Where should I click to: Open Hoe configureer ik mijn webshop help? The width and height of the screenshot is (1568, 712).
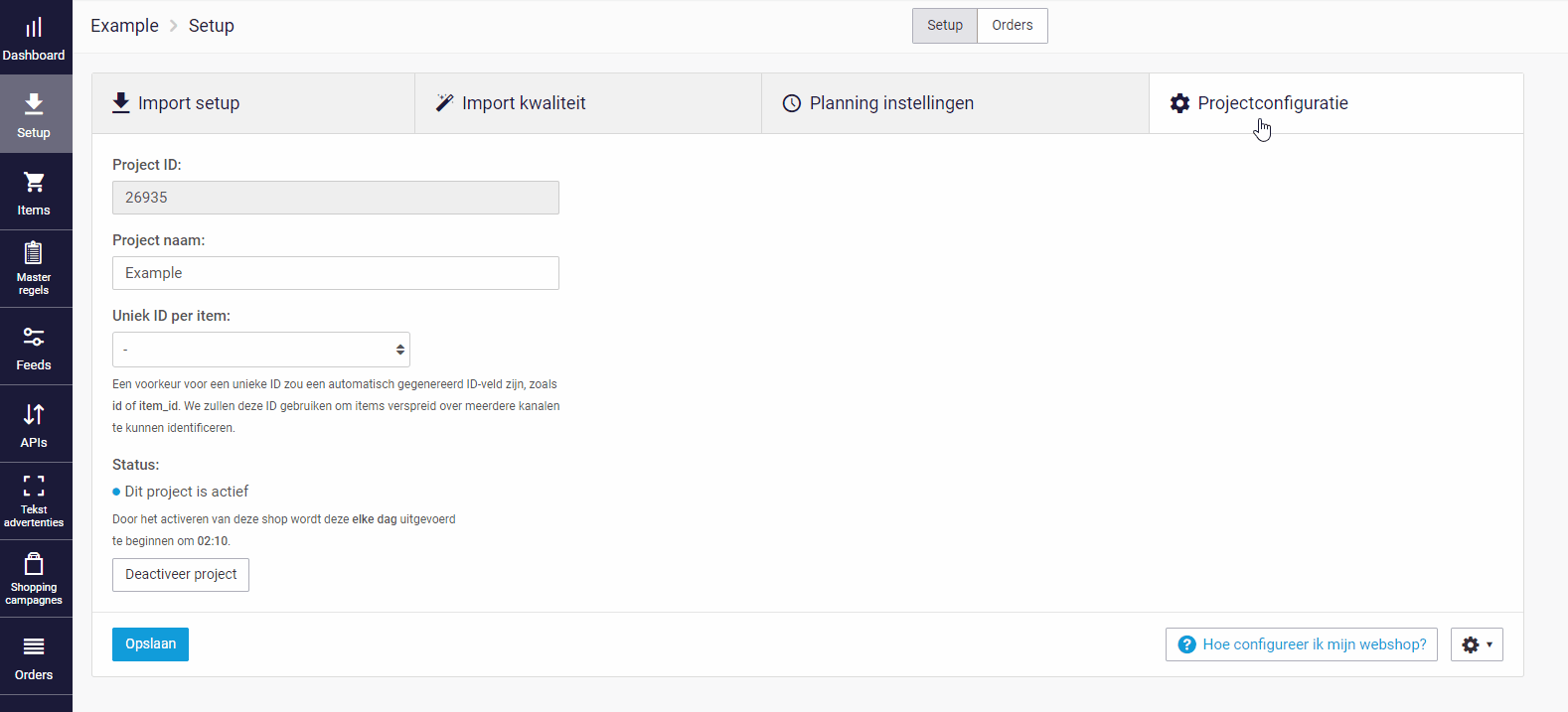[x=1302, y=644]
